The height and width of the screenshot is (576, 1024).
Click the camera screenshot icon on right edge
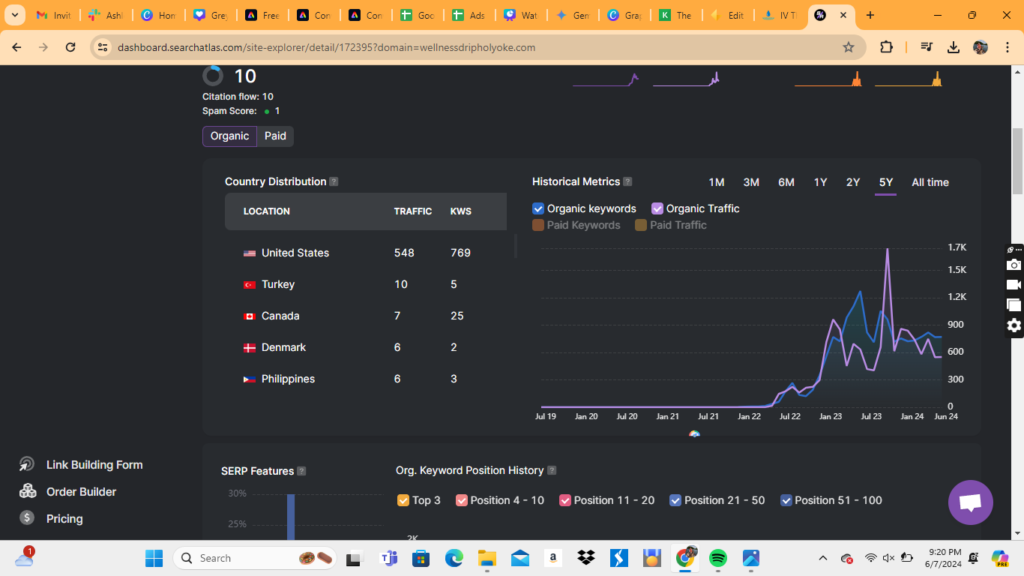1013,265
